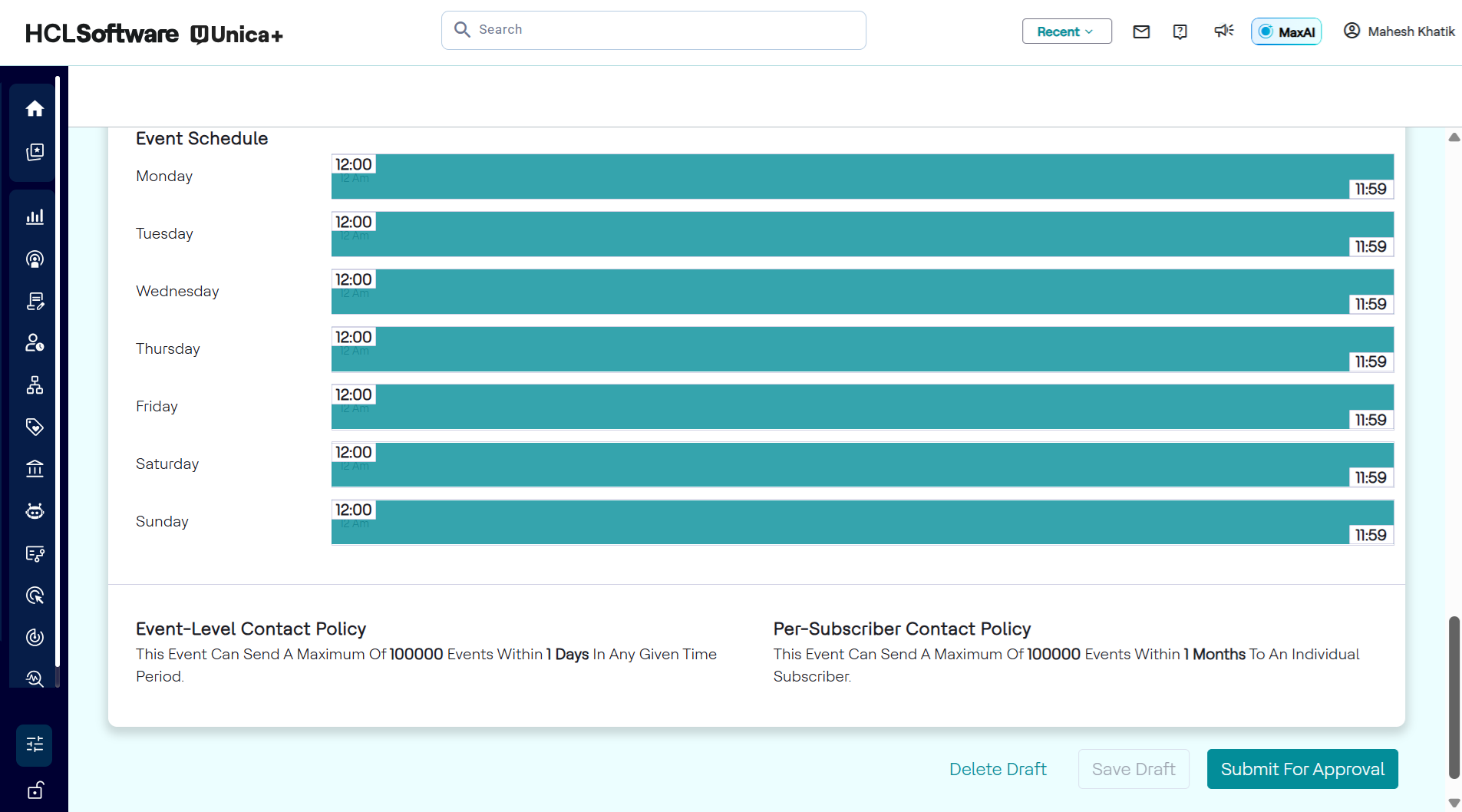Screen dimensions: 1462x812
Task: Click the "1 Months" policy value
Action: click(x=1214, y=654)
